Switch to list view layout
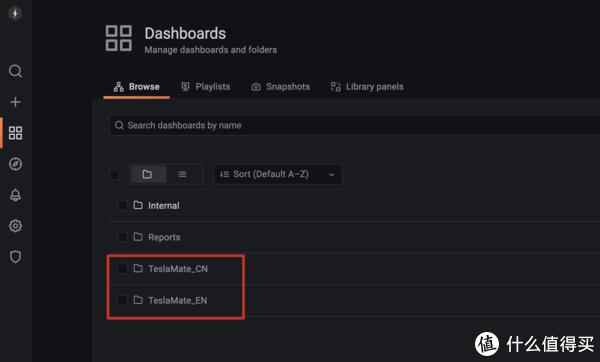The image size is (600, 362). 183,174
